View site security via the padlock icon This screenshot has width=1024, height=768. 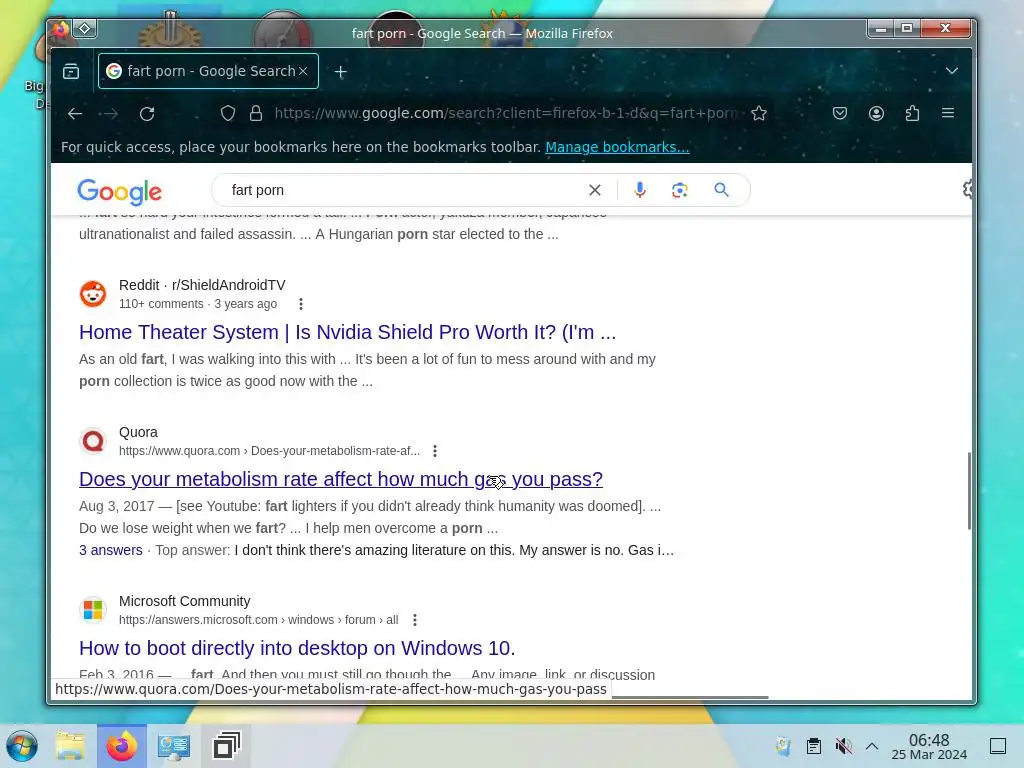coord(256,114)
